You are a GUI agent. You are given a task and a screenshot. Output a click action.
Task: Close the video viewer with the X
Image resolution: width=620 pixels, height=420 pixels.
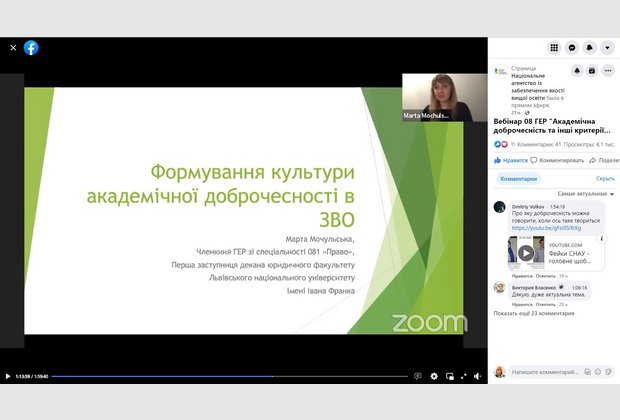(x=13, y=47)
